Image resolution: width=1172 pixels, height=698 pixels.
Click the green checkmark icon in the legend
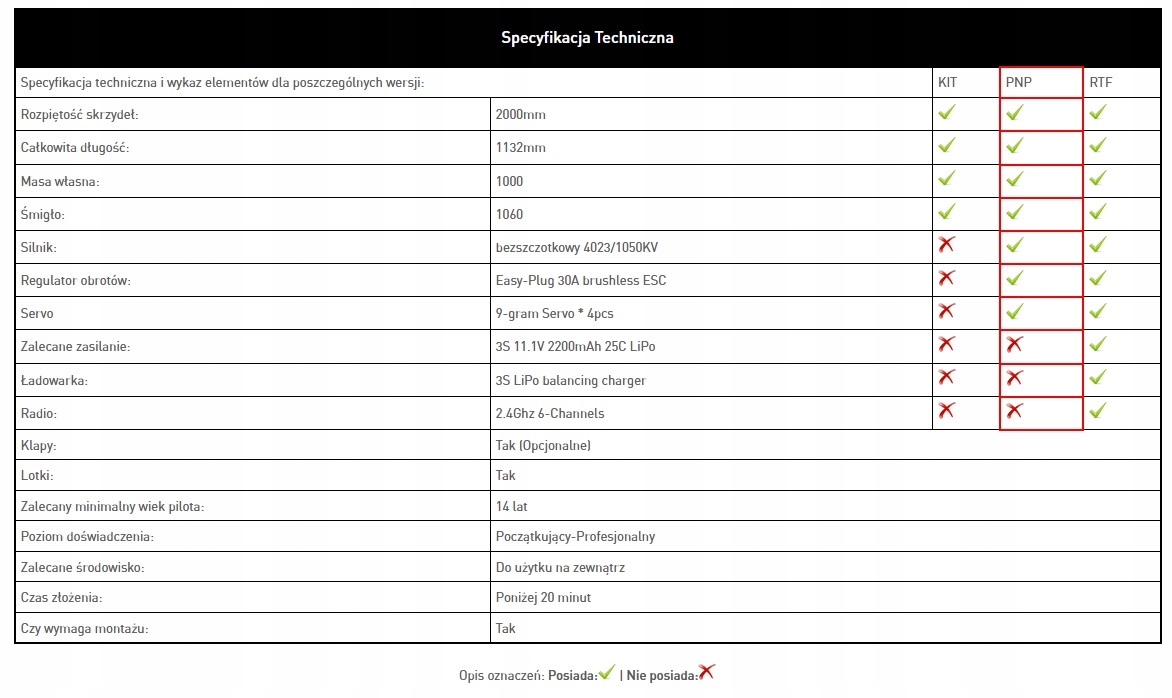(607, 672)
